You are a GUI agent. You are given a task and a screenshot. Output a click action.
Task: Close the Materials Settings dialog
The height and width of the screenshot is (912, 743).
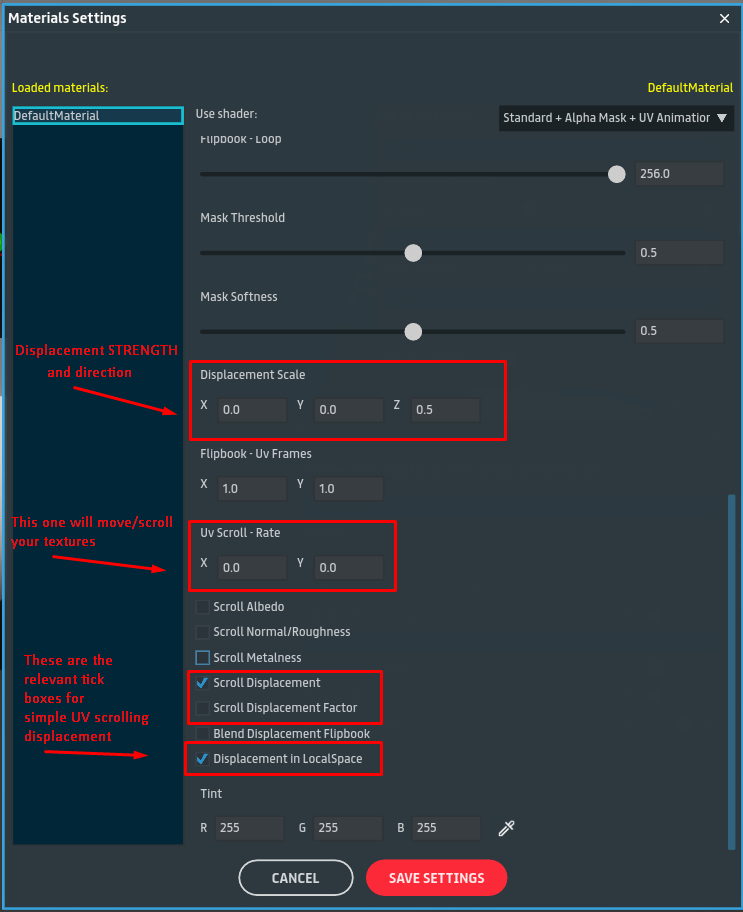(x=725, y=18)
